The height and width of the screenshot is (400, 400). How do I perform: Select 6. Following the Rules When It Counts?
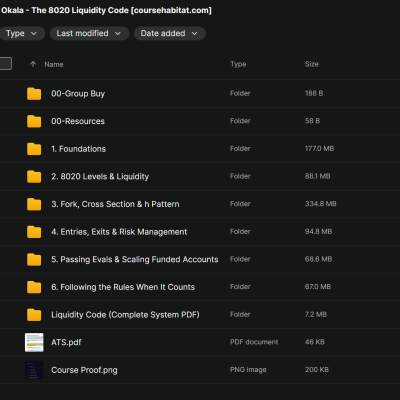(x=123, y=287)
